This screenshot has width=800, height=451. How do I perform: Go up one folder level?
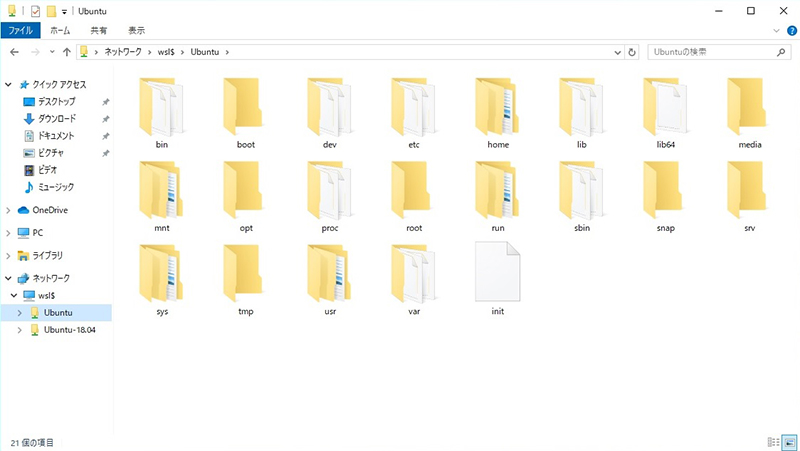[x=66, y=52]
